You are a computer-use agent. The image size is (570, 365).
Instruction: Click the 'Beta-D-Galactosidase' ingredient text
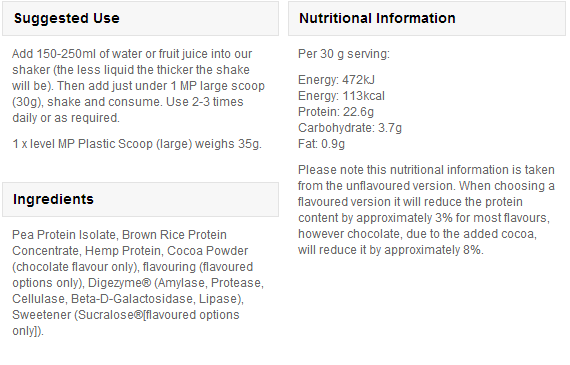click(x=133, y=298)
